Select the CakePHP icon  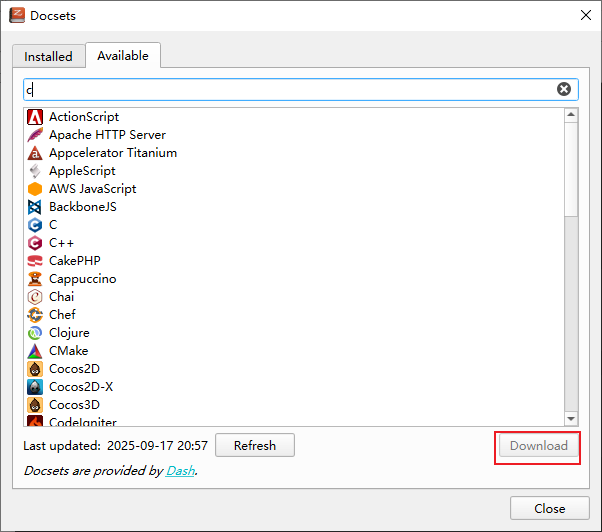pyautogui.click(x=35, y=261)
